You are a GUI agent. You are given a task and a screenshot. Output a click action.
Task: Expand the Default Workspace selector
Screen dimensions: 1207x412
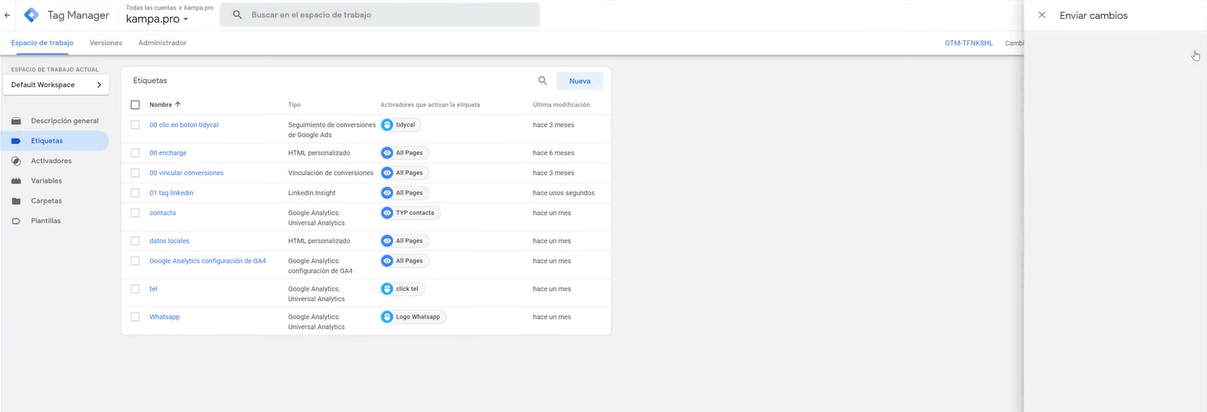click(x=56, y=85)
